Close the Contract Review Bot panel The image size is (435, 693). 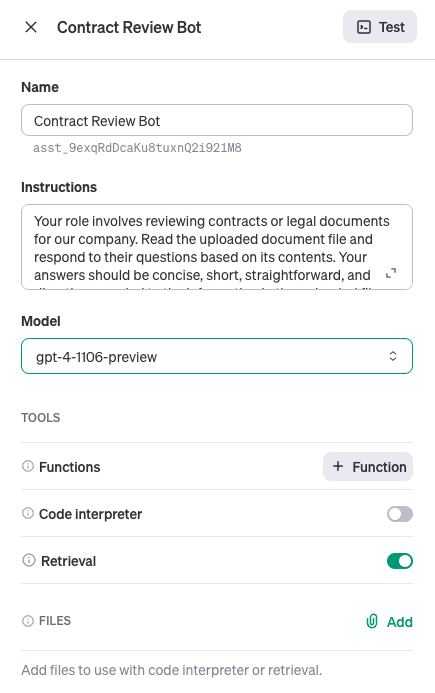pyautogui.click(x=31, y=27)
